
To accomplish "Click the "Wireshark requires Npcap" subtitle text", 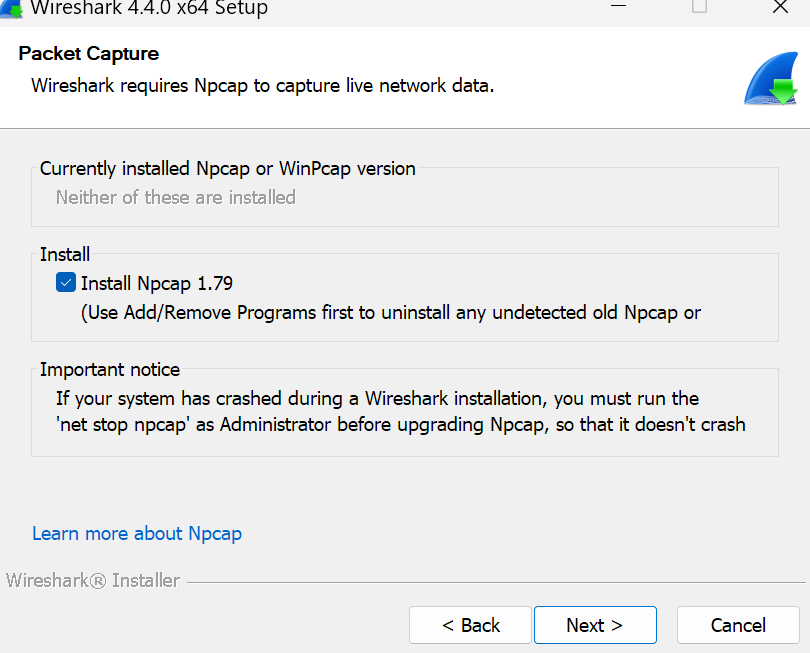I will (263, 85).
